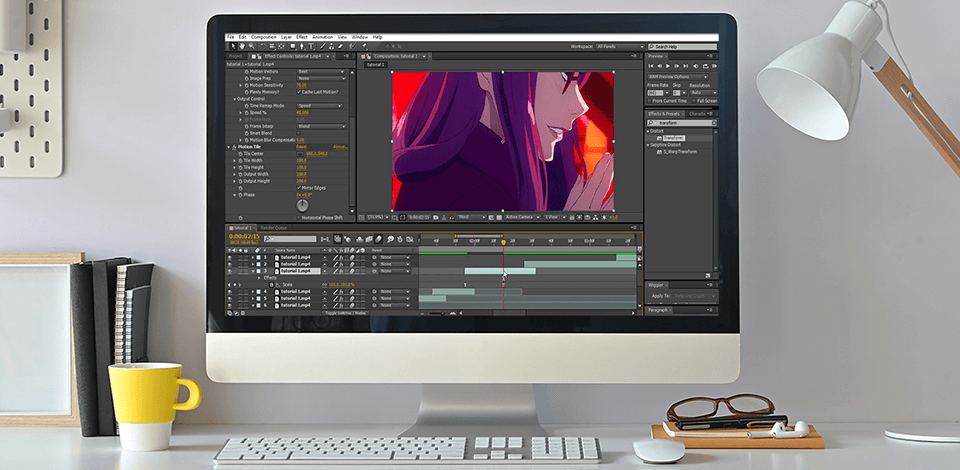Click the Phase angle dial control
The height and width of the screenshot is (470, 960).
tap(302, 205)
